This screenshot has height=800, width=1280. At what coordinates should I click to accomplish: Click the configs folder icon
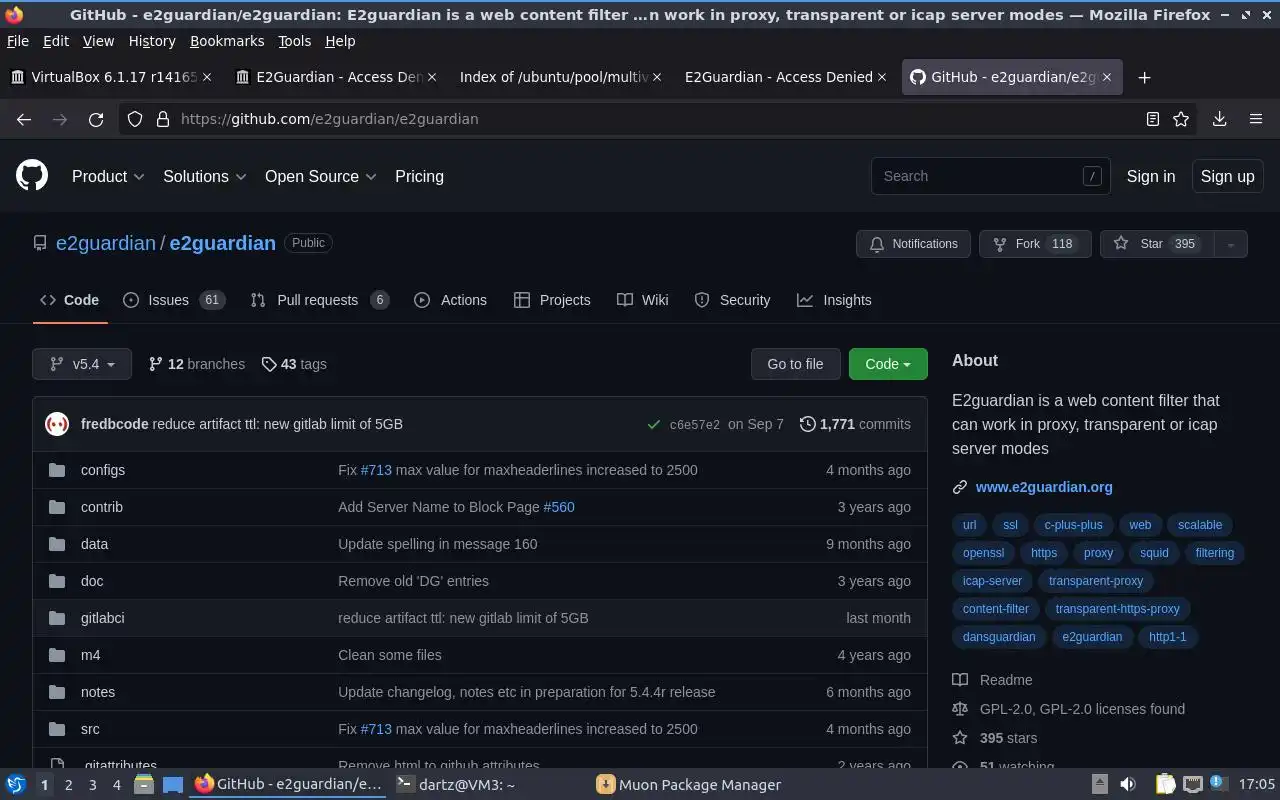point(57,470)
